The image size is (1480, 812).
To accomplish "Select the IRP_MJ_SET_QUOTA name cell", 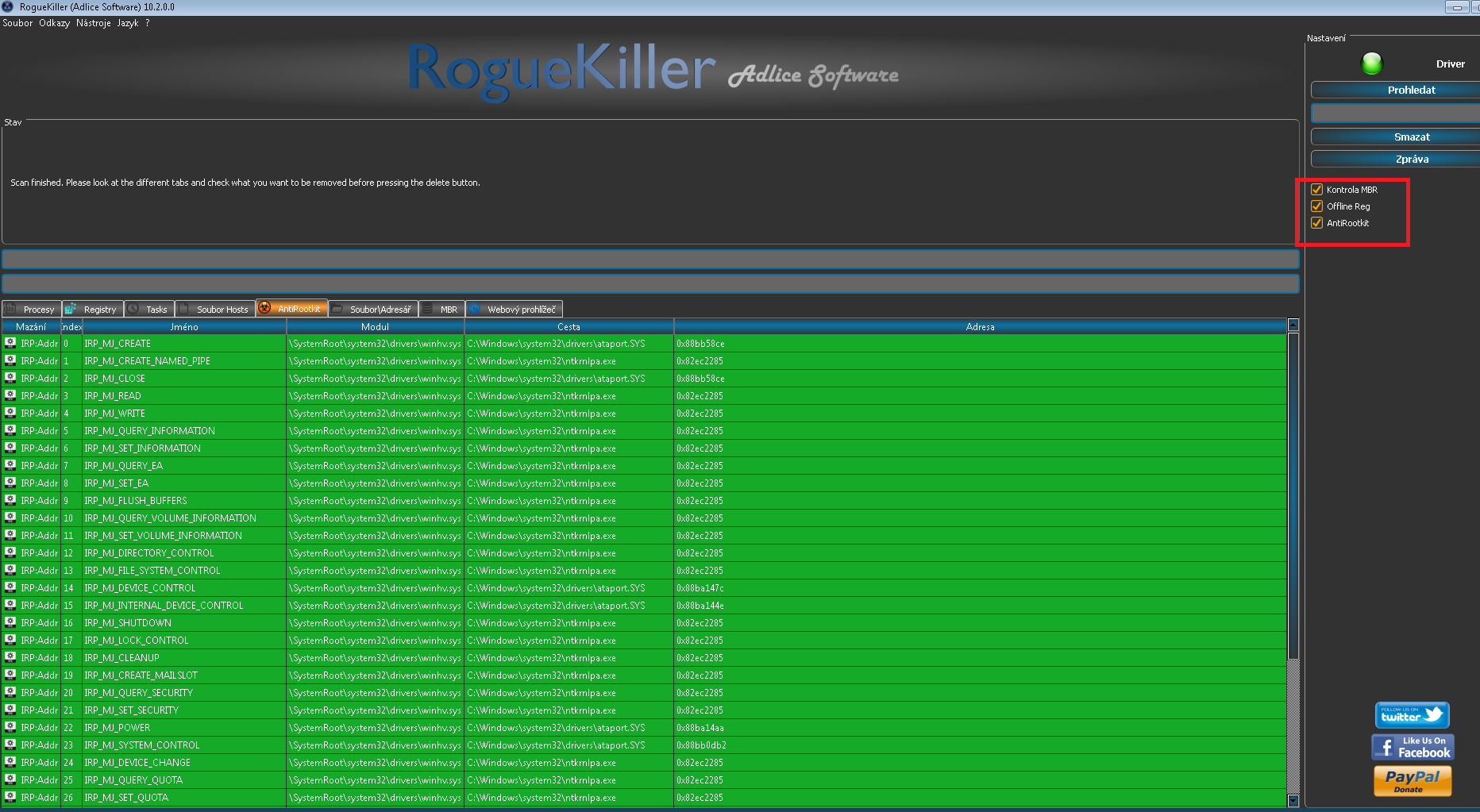I will point(184,798).
